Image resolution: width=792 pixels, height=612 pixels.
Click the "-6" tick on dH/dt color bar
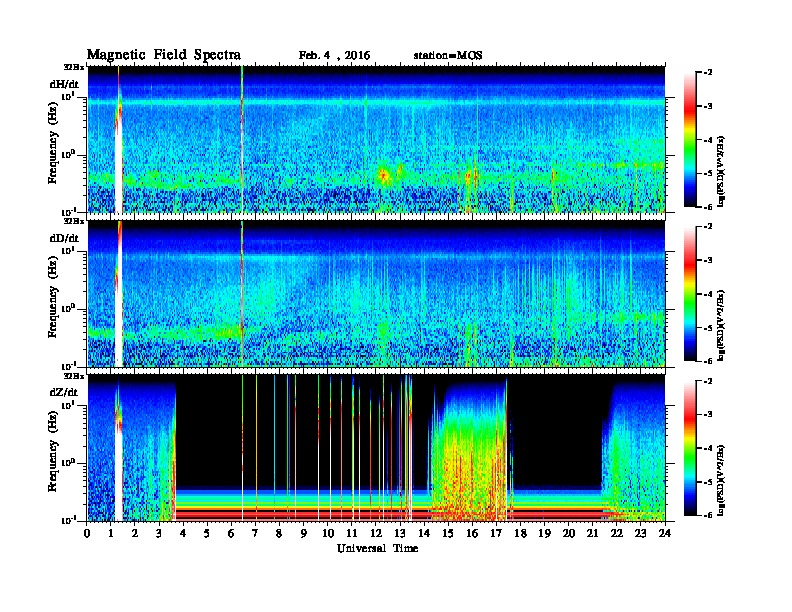click(709, 207)
